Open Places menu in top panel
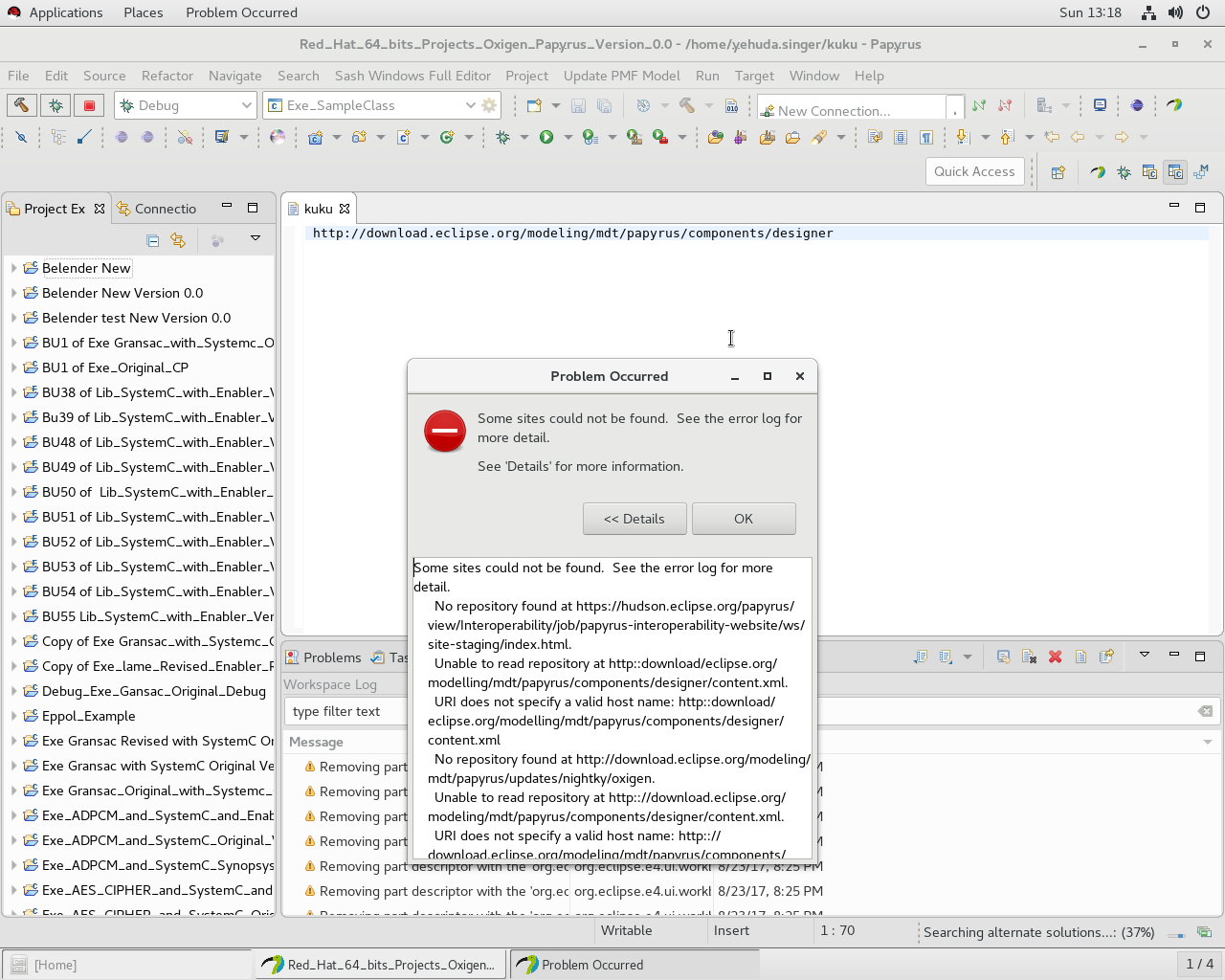 pos(144,12)
